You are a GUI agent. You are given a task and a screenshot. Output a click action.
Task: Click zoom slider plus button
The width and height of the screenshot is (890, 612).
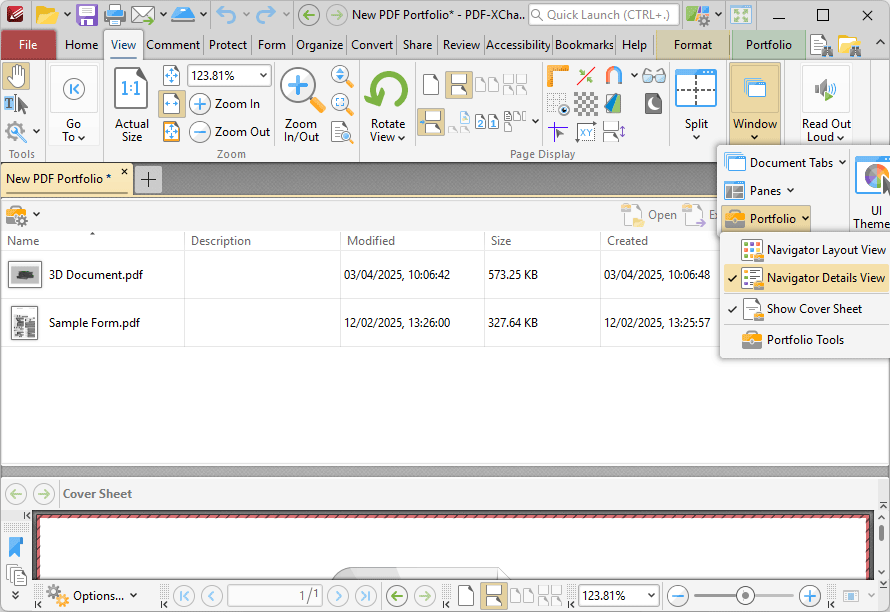(809, 596)
